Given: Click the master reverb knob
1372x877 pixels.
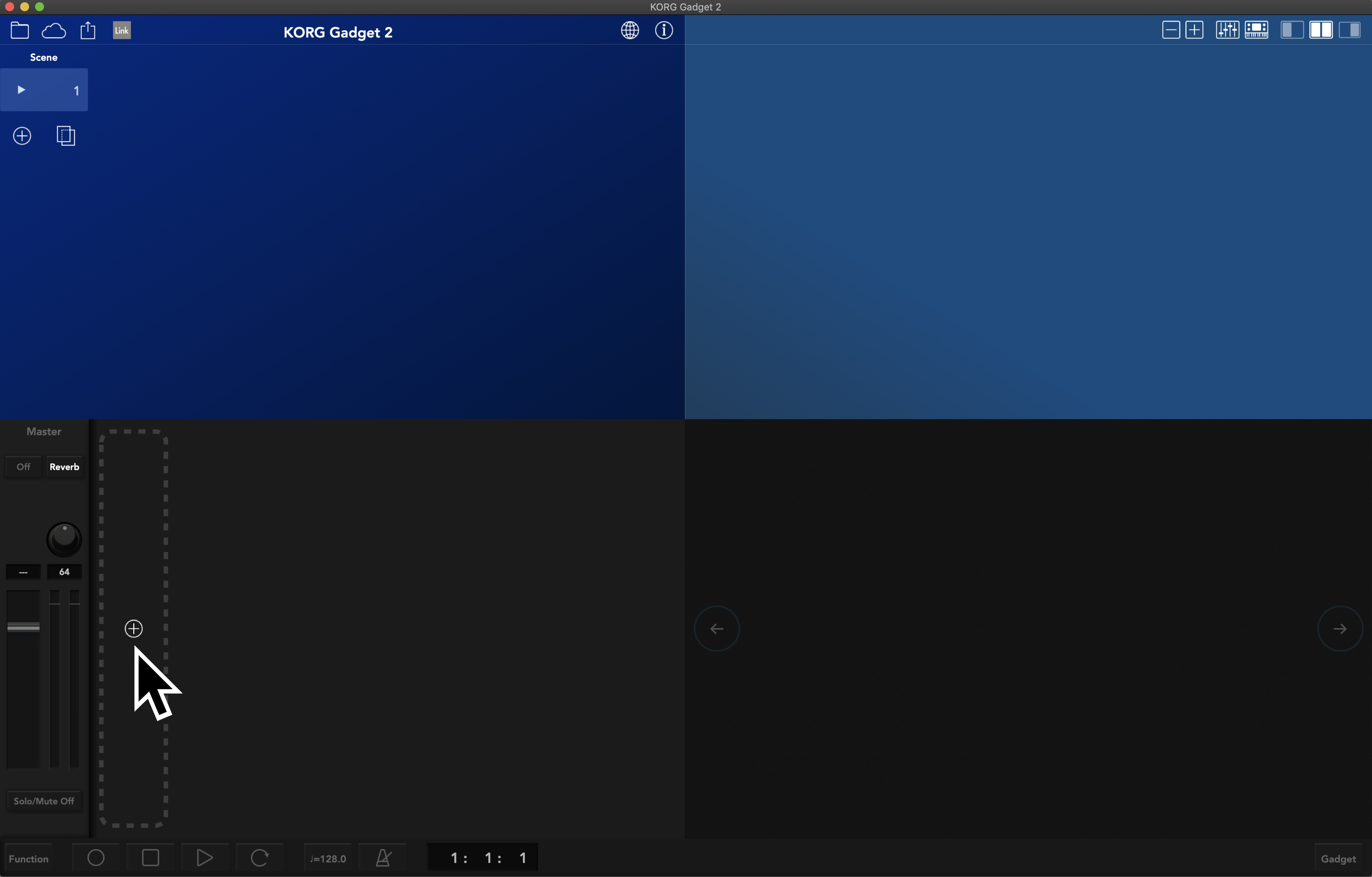Looking at the screenshot, I should 65,539.
